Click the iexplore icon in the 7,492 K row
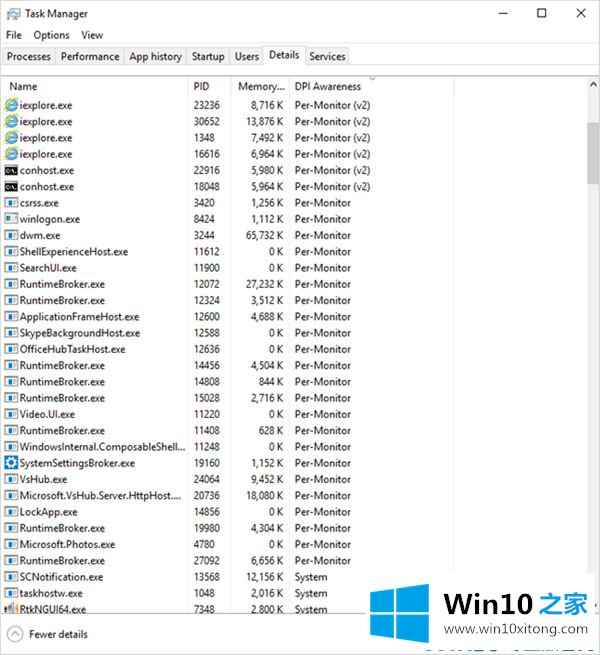The image size is (600, 655). click(x=11, y=138)
